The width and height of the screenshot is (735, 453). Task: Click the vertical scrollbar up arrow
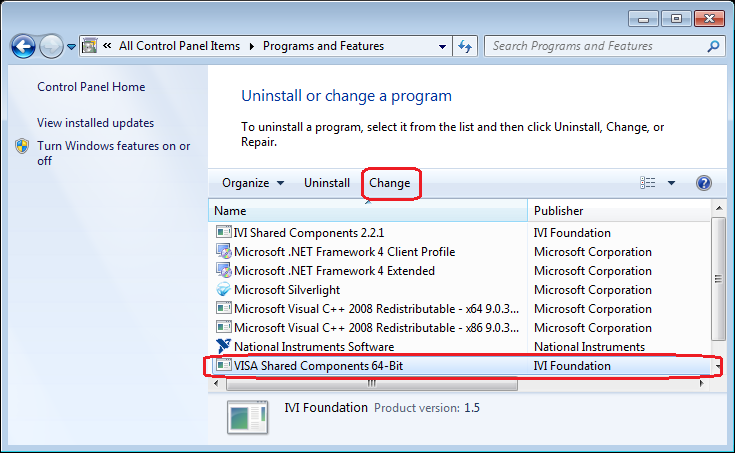pos(719,208)
